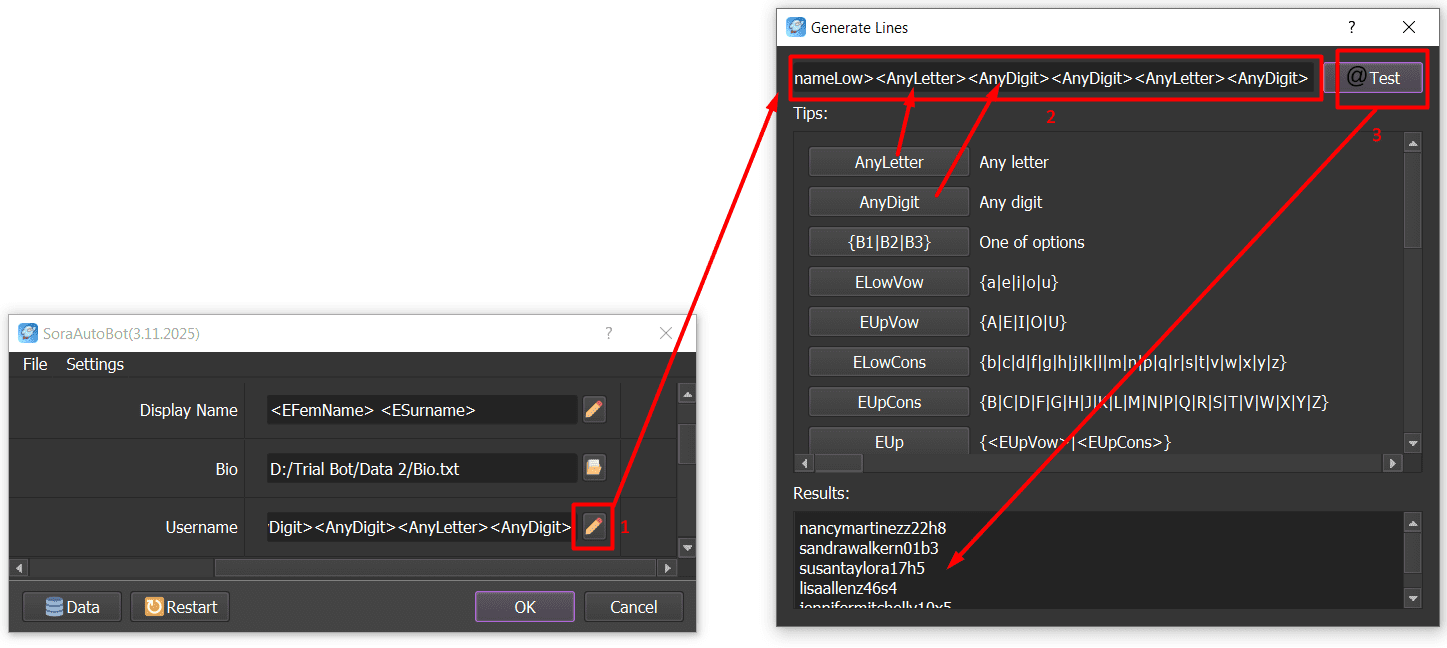The width and height of the screenshot is (1447, 648).
Task: Confirm changes with the OK button
Action: tap(524, 606)
